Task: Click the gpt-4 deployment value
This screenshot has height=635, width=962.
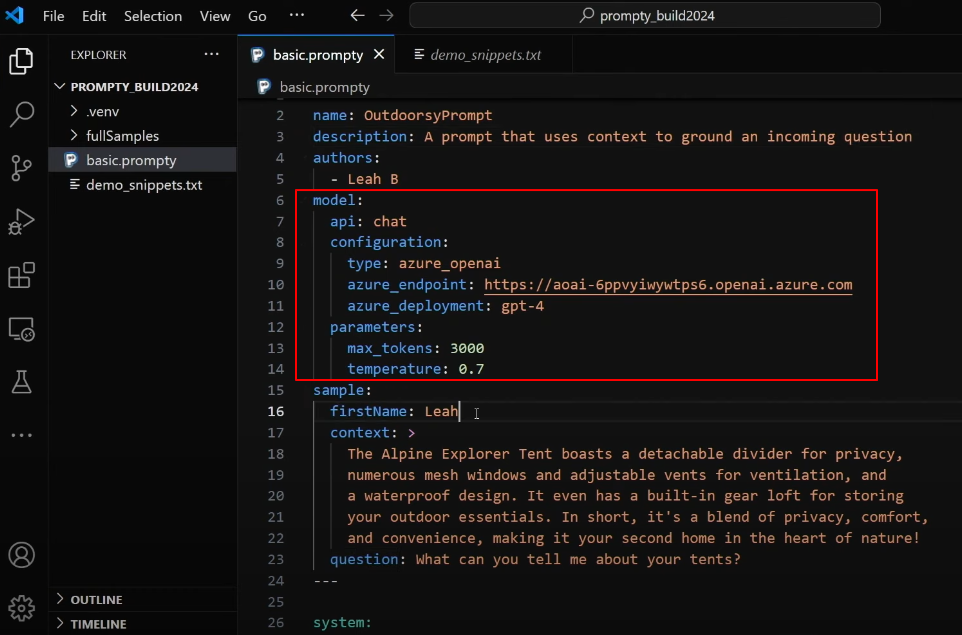Action: (523, 306)
